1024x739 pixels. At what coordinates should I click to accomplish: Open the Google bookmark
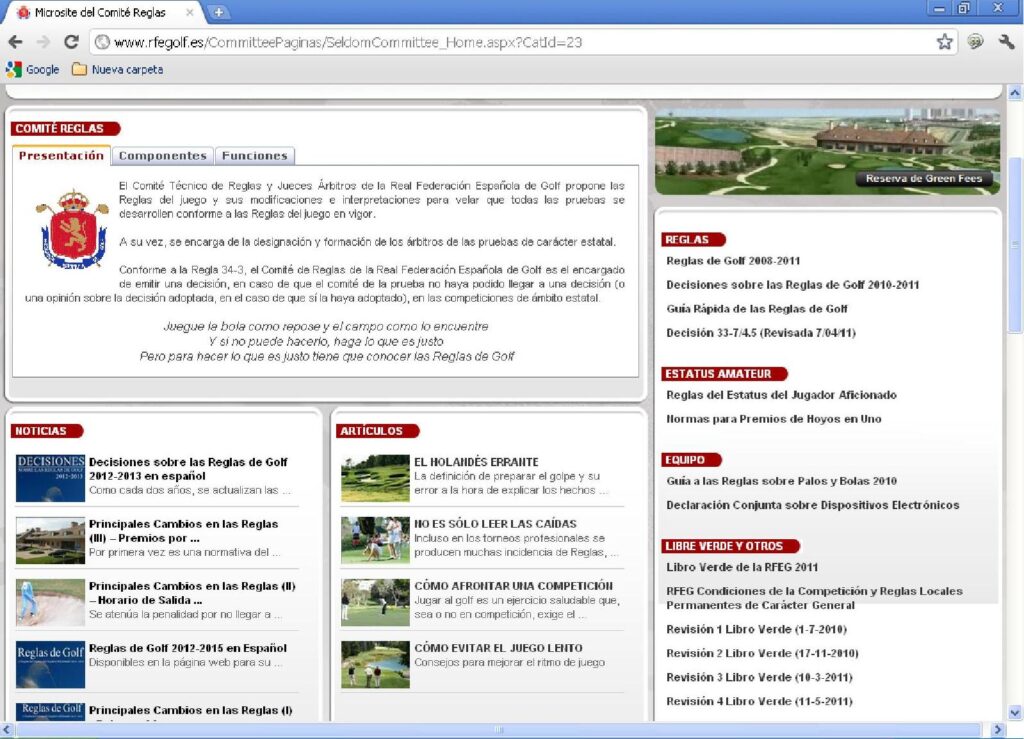(33, 69)
